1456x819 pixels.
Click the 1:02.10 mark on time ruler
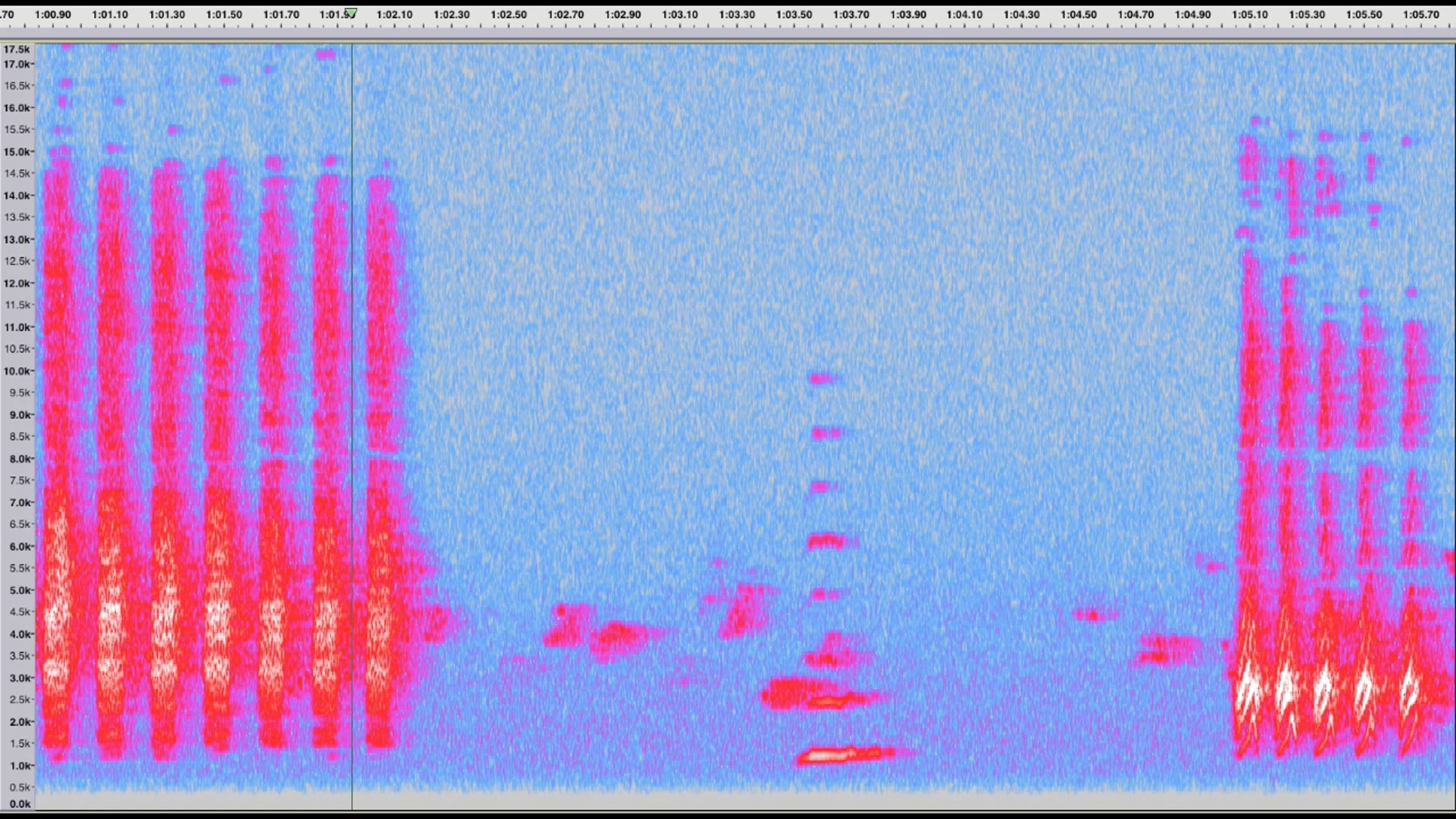(394, 15)
